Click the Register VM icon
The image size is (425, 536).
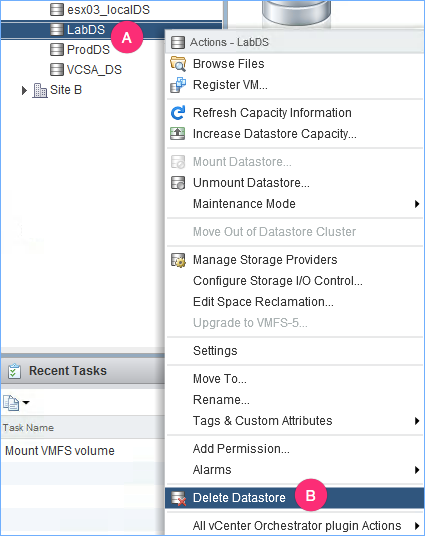coord(178,85)
